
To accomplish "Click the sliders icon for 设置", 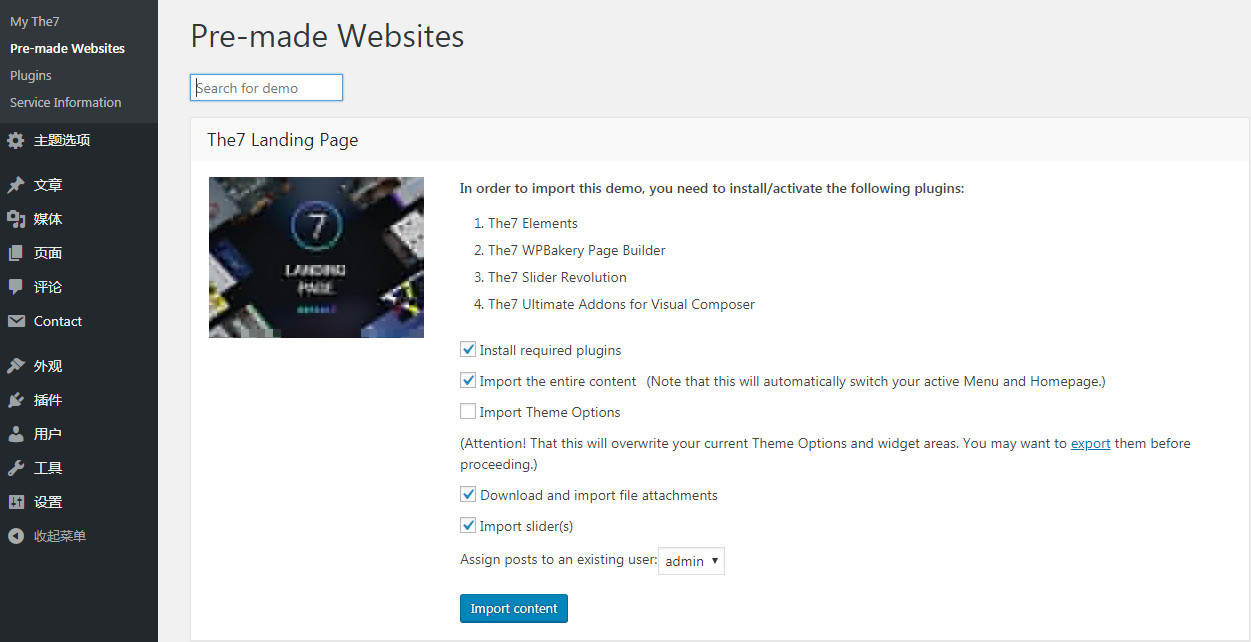I will click(x=15, y=502).
